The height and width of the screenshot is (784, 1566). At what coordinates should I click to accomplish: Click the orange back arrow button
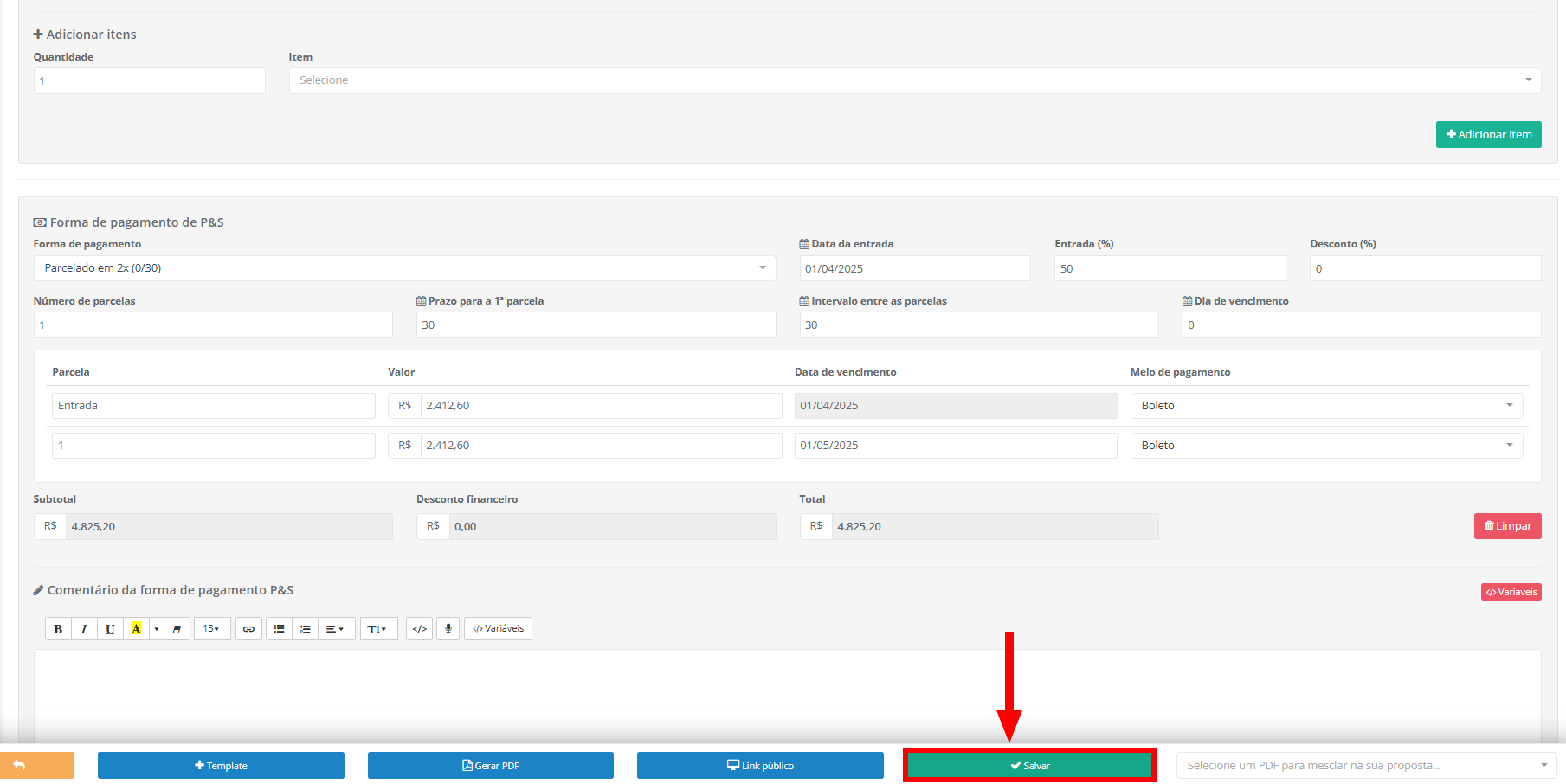click(37, 766)
